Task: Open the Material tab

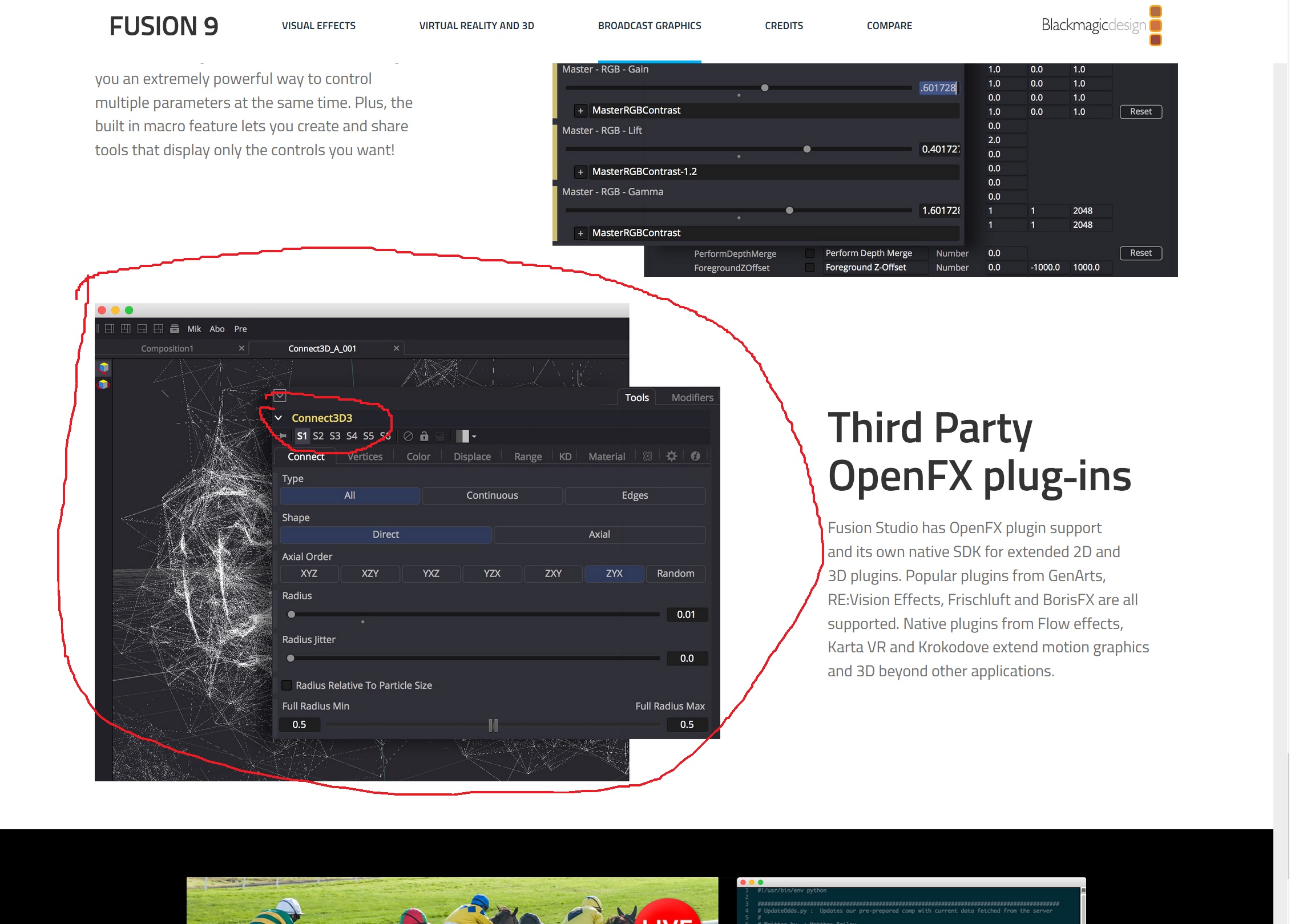Action: [x=607, y=457]
